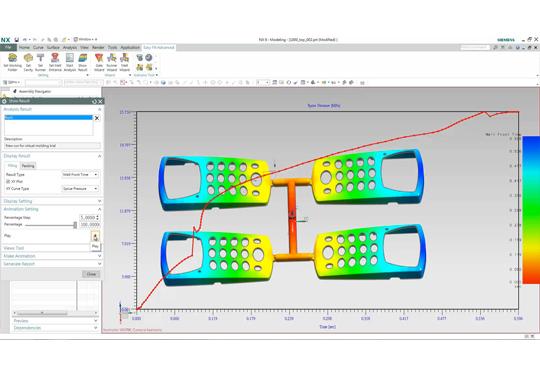The image size is (540, 375).
Task: Open the Result Type dropdown
Action: click(80, 175)
